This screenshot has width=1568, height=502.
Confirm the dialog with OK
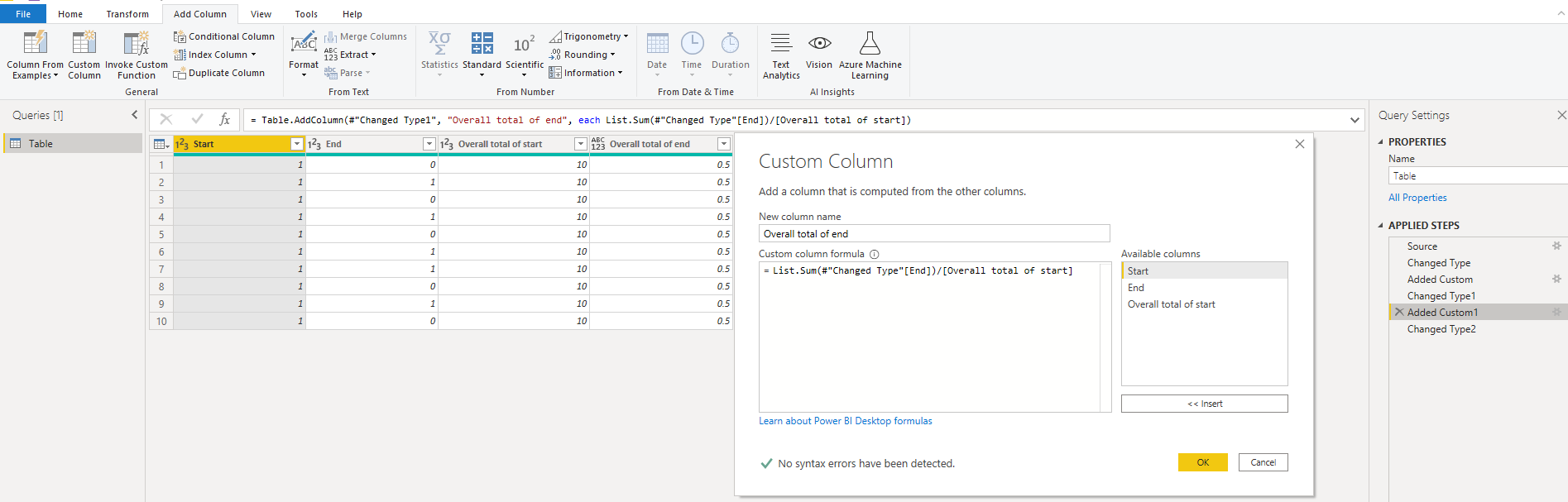tap(1202, 462)
